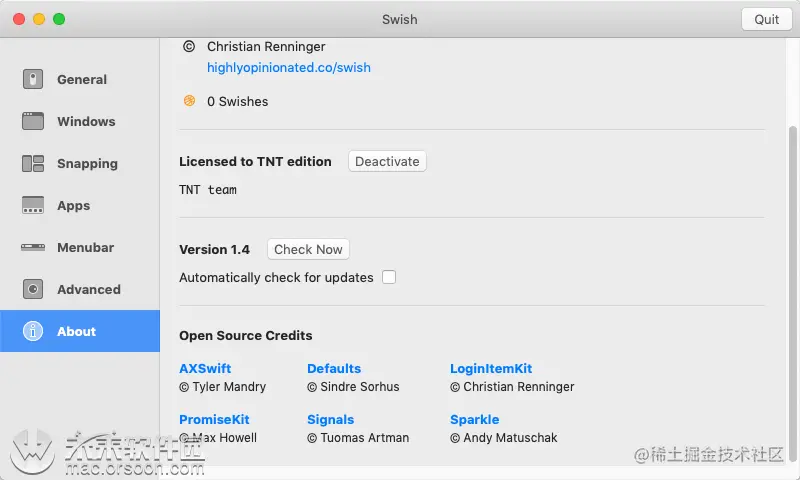Click the orange Swishes counter icon
Viewport: 800px width, 480px height.
(189, 101)
